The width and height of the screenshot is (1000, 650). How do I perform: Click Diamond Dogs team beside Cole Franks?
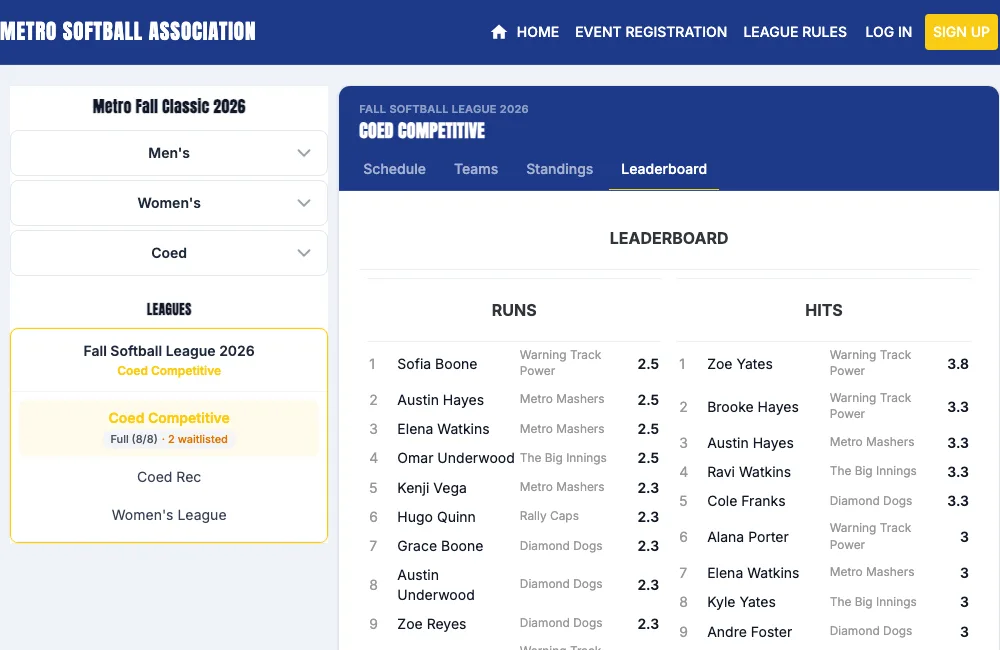871,501
